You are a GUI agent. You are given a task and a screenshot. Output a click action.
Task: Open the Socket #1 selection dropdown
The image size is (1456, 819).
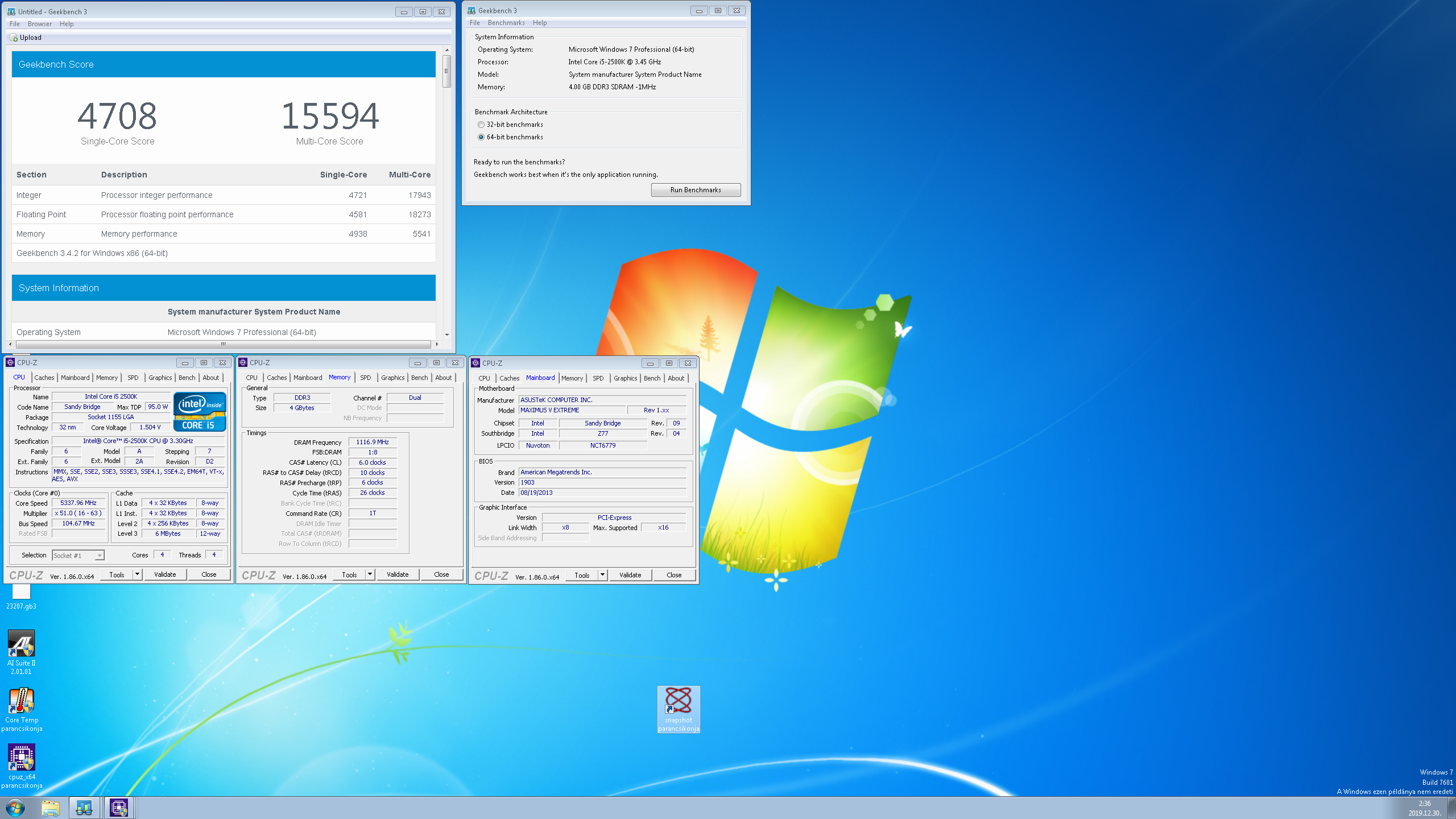pos(78,556)
